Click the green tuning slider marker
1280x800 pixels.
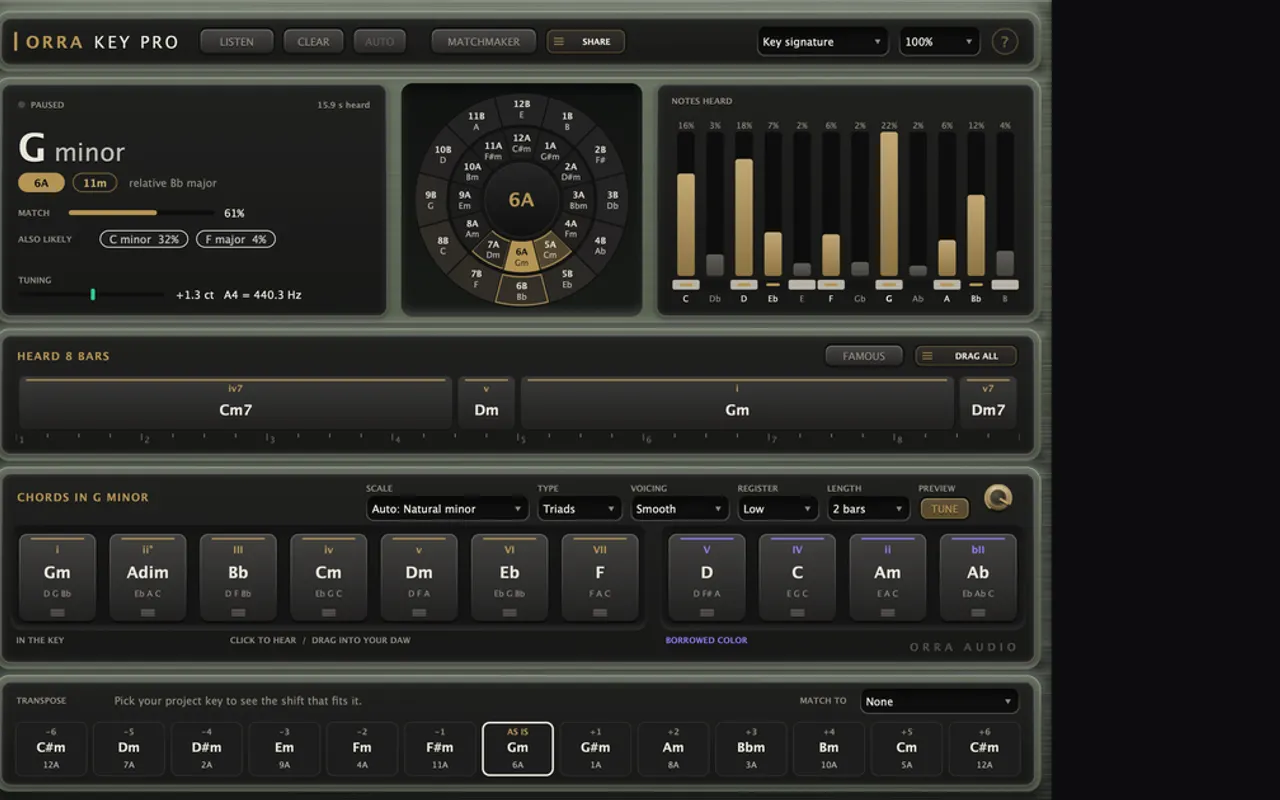[x=93, y=294]
